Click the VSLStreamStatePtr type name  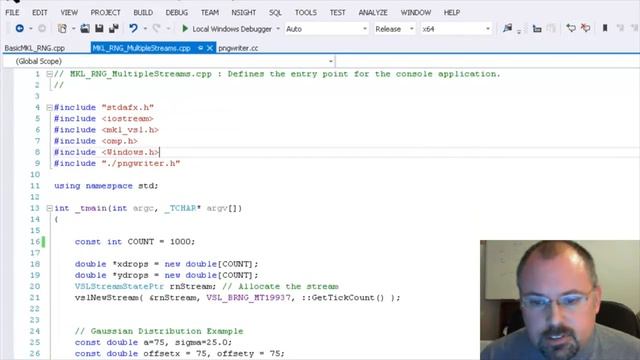pos(119,287)
